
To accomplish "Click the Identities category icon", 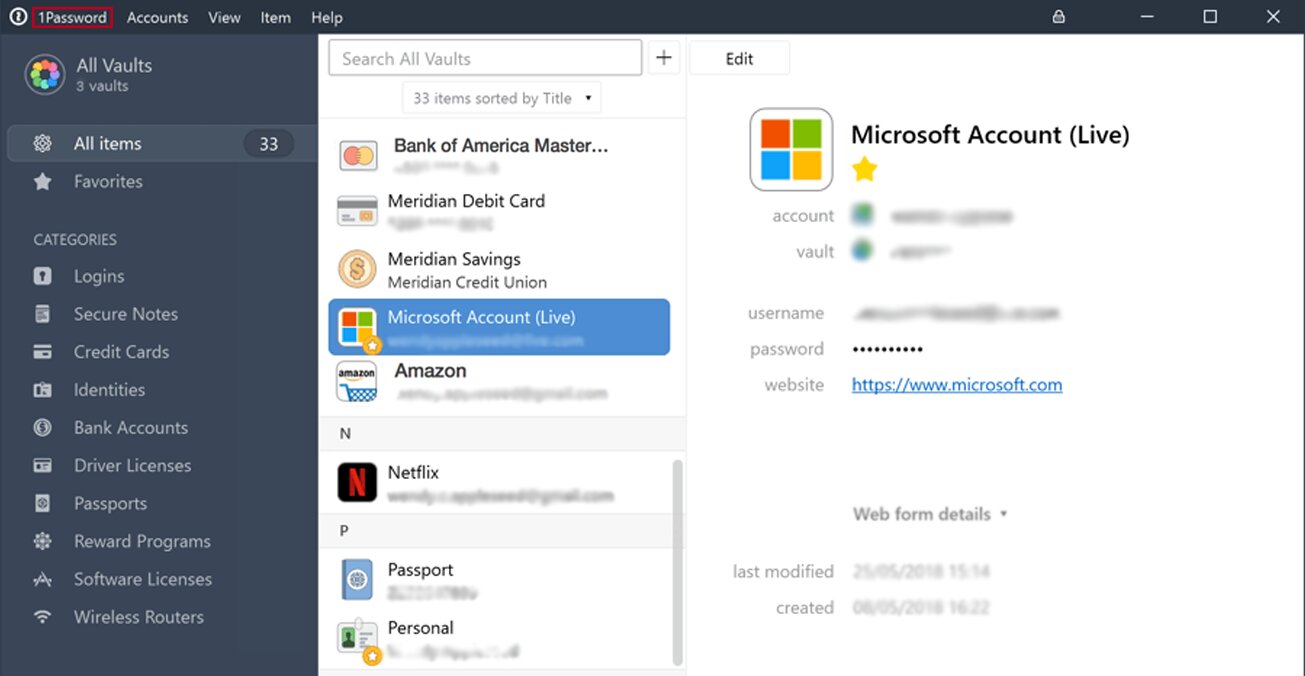I will 42,390.
